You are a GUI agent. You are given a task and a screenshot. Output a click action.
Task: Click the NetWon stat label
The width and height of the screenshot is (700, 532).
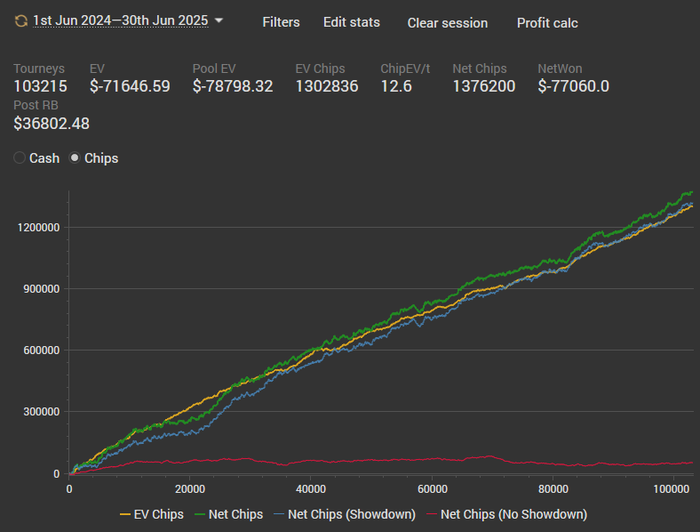(560, 69)
